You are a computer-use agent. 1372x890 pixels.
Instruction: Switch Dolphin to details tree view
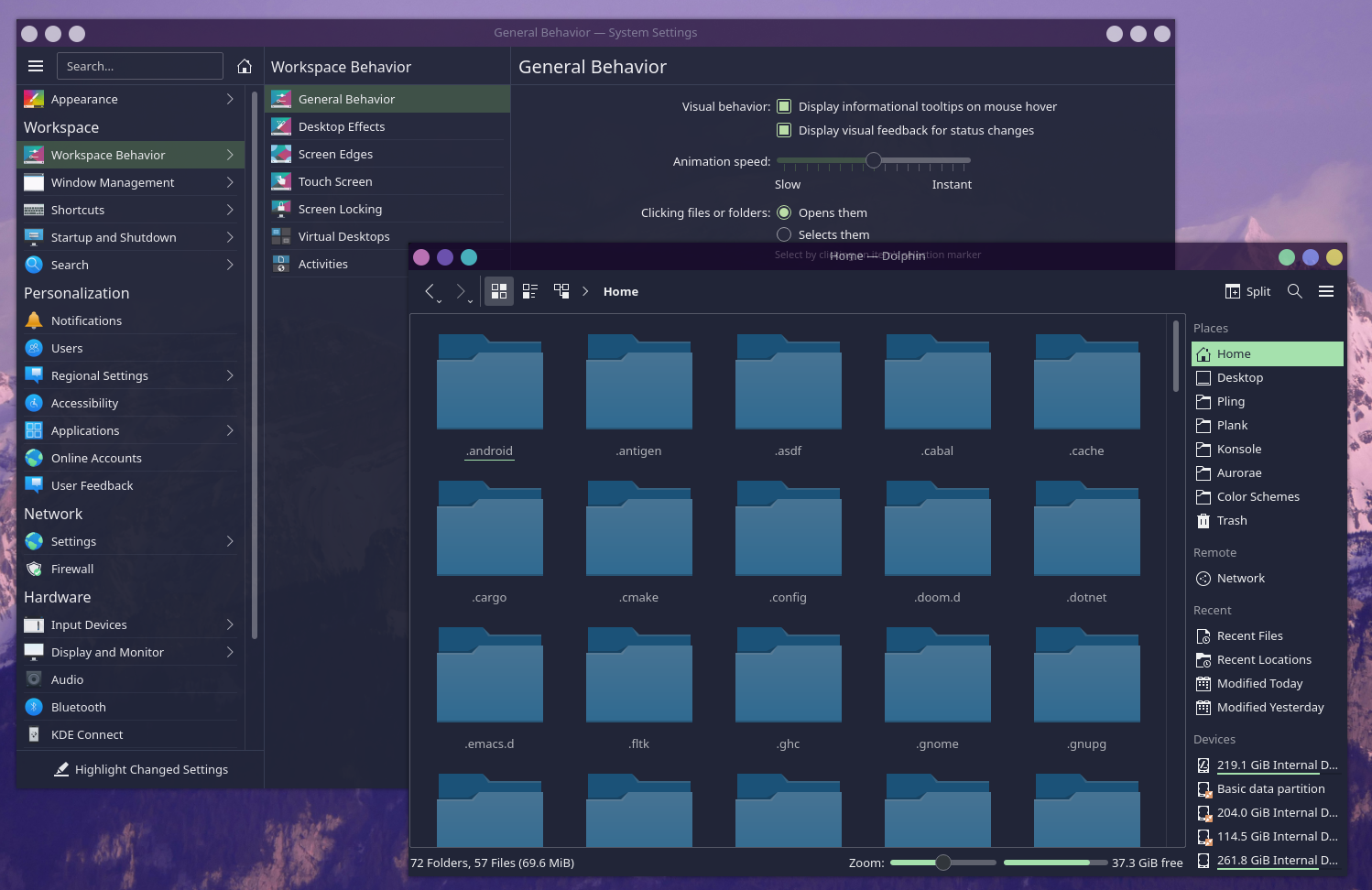click(561, 291)
